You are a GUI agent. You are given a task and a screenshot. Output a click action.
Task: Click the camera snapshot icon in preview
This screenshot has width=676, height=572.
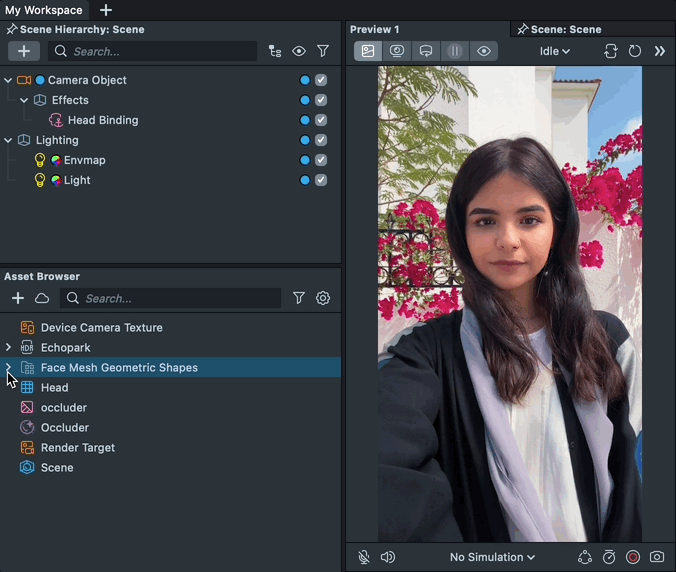[x=657, y=557]
